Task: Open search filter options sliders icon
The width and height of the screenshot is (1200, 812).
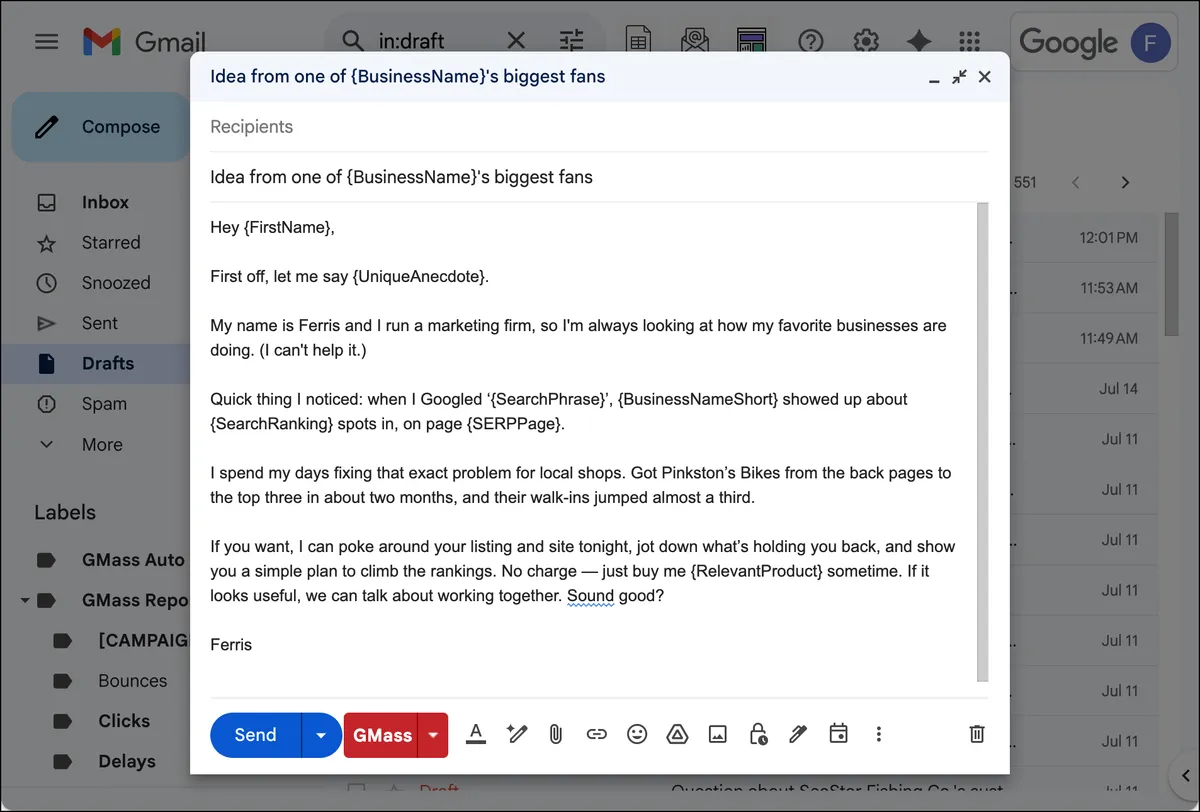Action: pyautogui.click(x=571, y=41)
